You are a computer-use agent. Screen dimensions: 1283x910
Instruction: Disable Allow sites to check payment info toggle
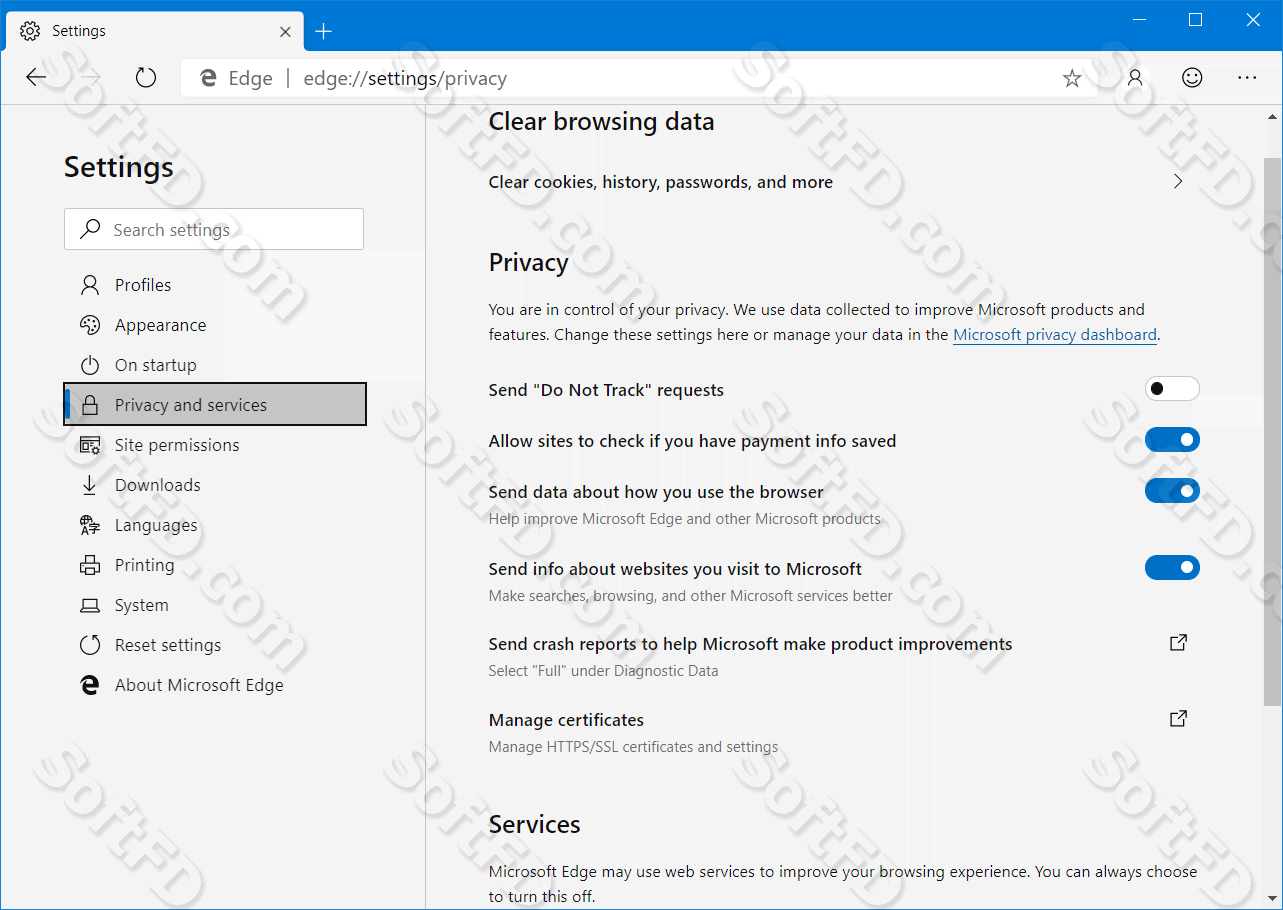pyautogui.click(x=1172, y=440)
